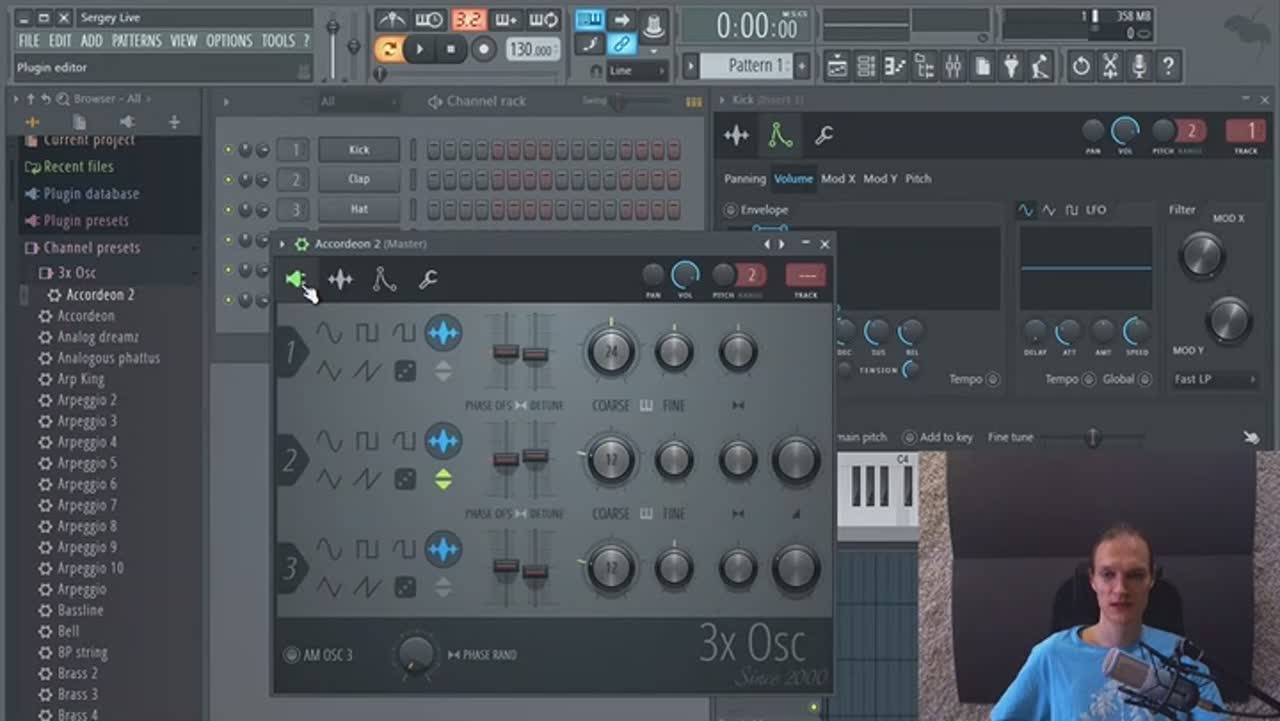
Task: Select the Analog dreamz preset
Action: [x=97, y=337]
